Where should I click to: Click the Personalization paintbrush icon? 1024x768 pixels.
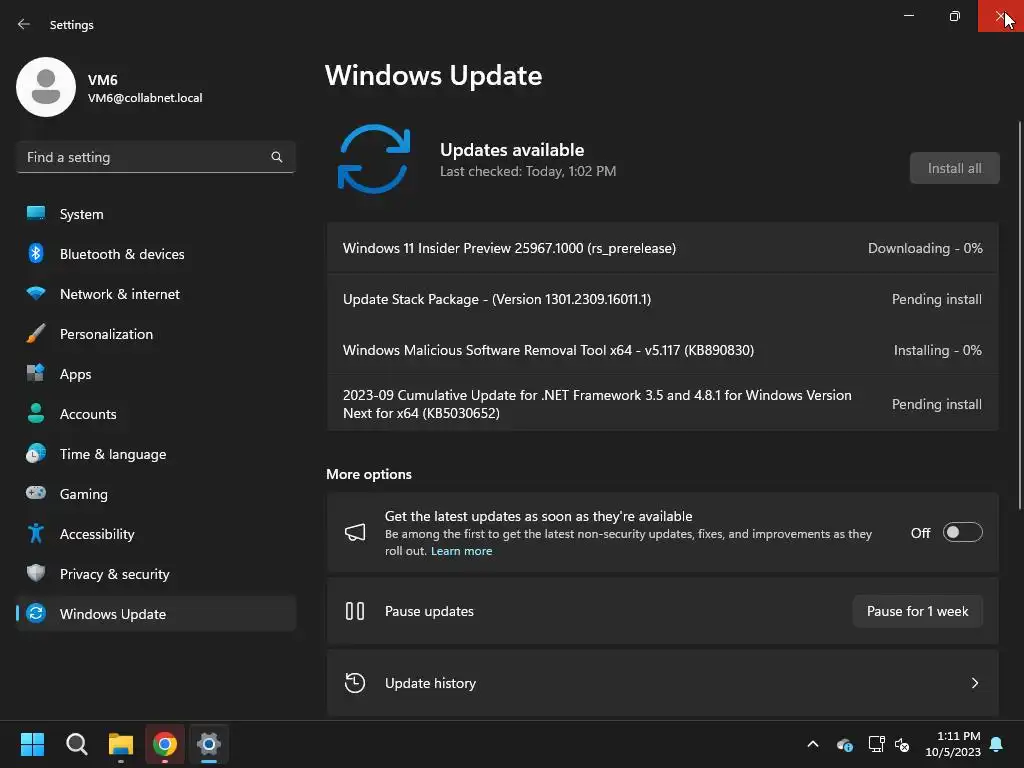point(36,333)
